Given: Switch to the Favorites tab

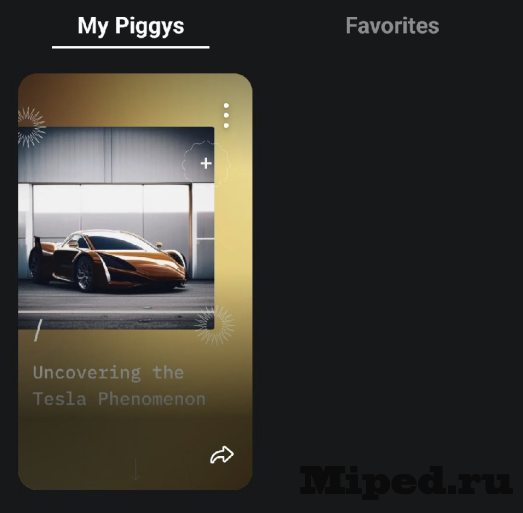Looking at the screenshot, I should 392,26.
